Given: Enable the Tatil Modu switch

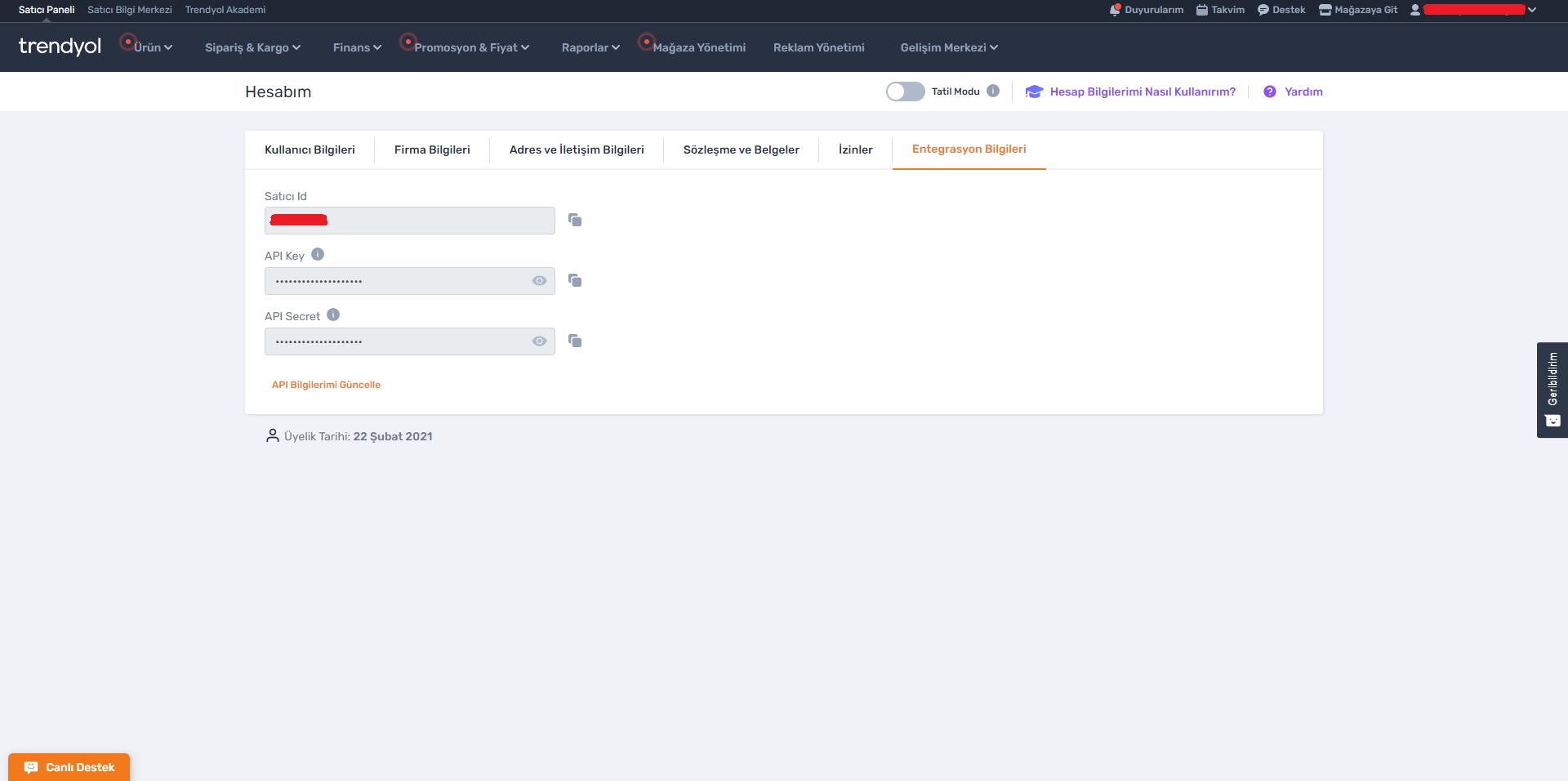Looking at the screenshot, I should pos(905,91).
